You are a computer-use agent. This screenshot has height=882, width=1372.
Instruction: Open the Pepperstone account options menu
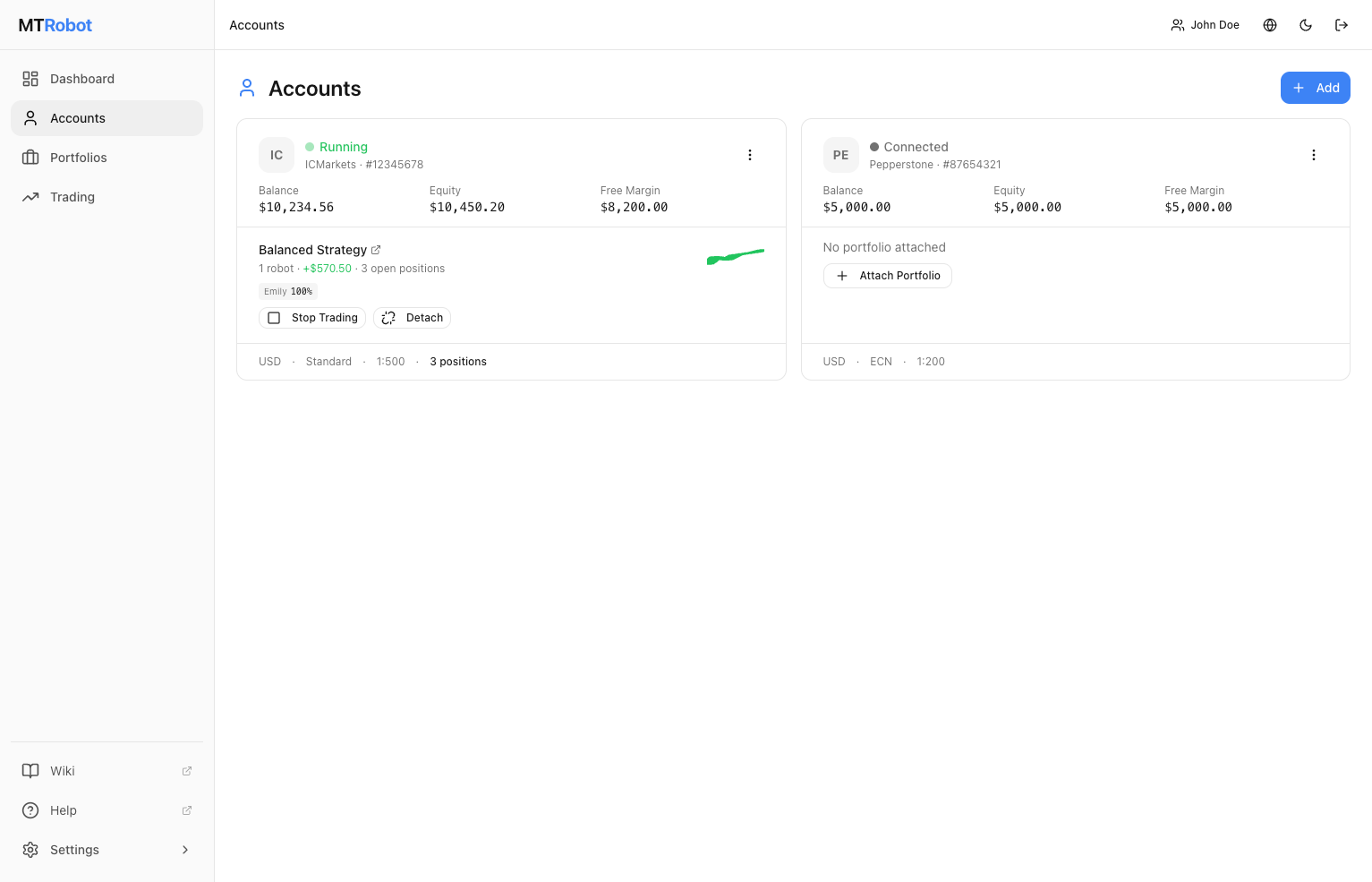[x=1314, y=154]
